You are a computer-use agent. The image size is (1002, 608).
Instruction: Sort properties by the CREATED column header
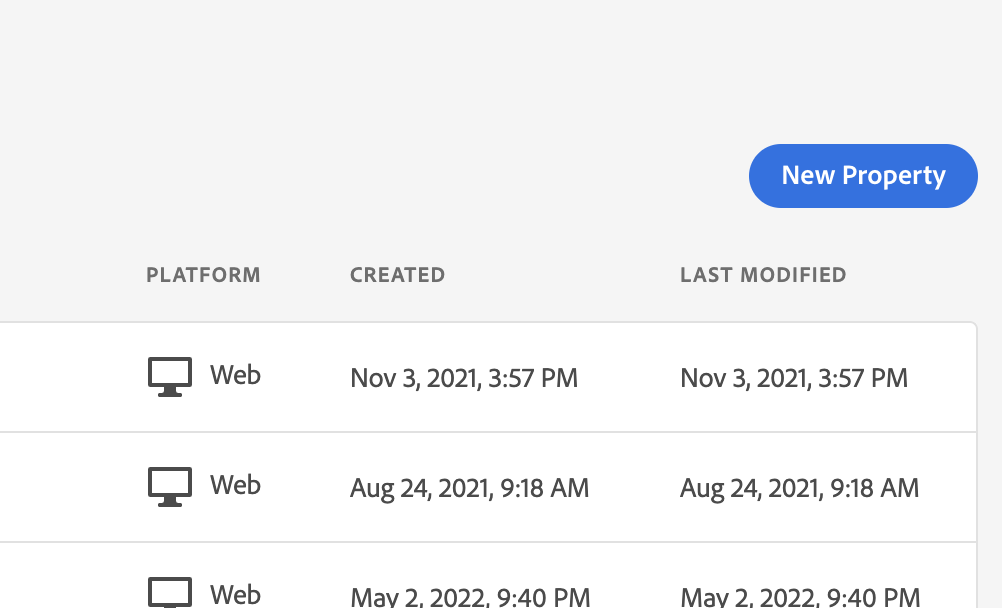tap(397, 275)
